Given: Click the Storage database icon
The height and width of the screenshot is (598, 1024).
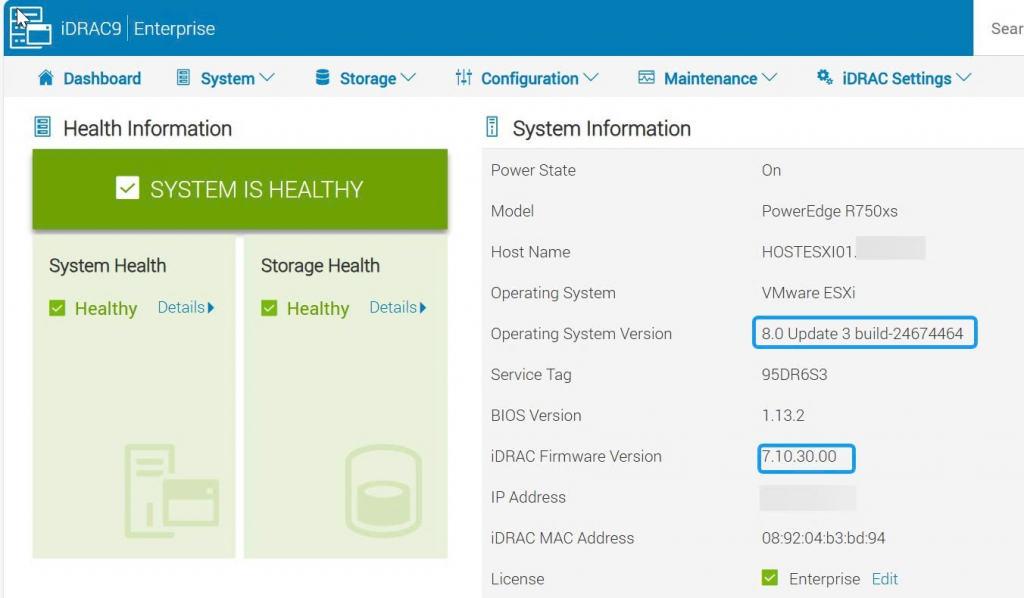Looking at the screenshot, I should click(323, 78).
